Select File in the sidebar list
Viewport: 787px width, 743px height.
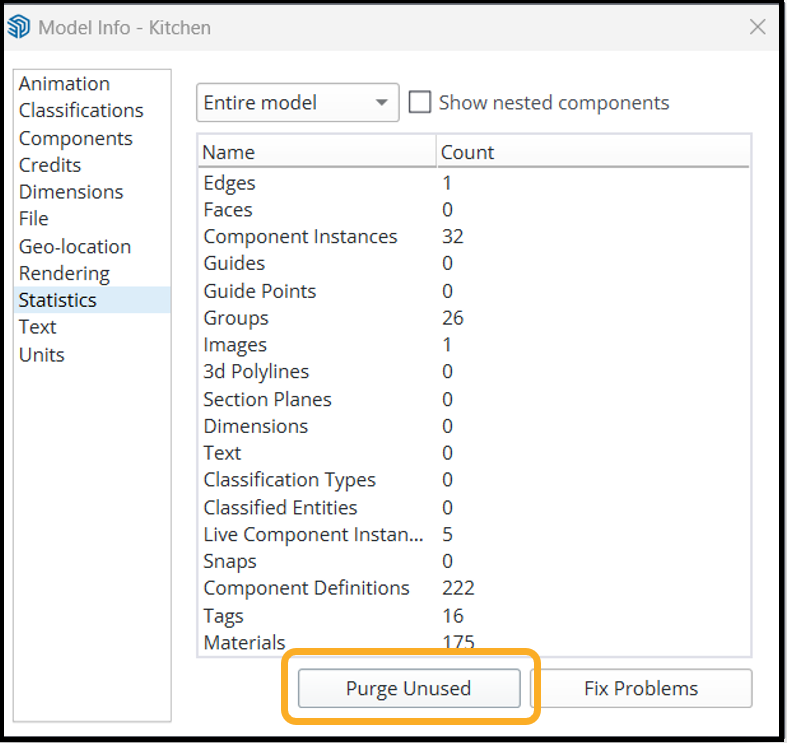(33, 219)
